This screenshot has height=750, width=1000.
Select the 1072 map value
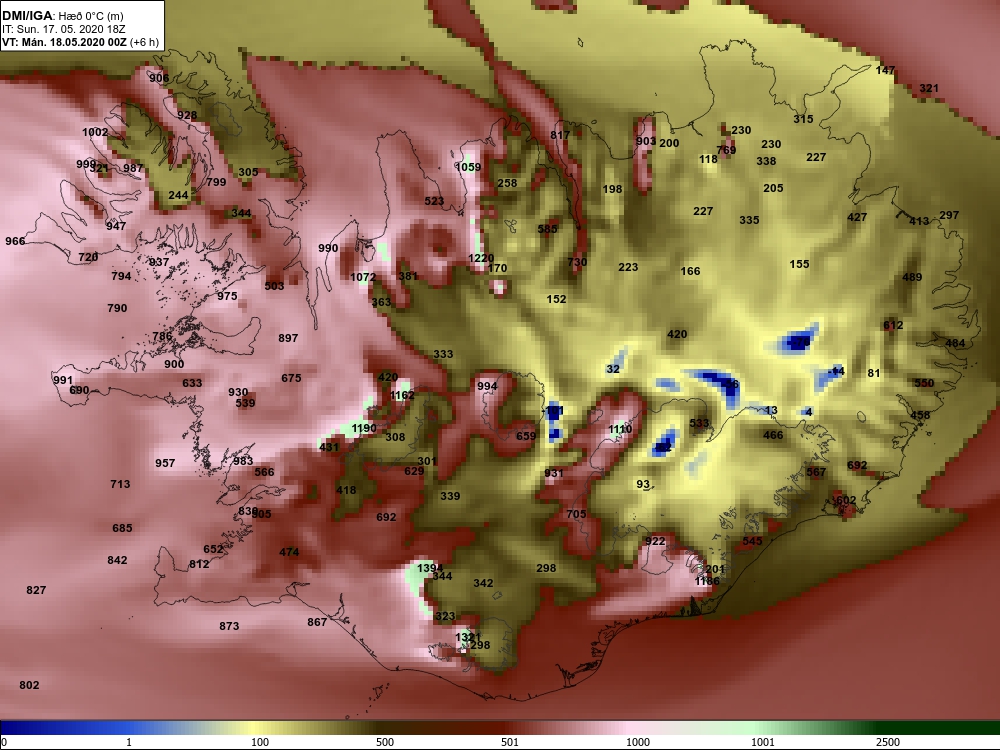click(363, 277)
